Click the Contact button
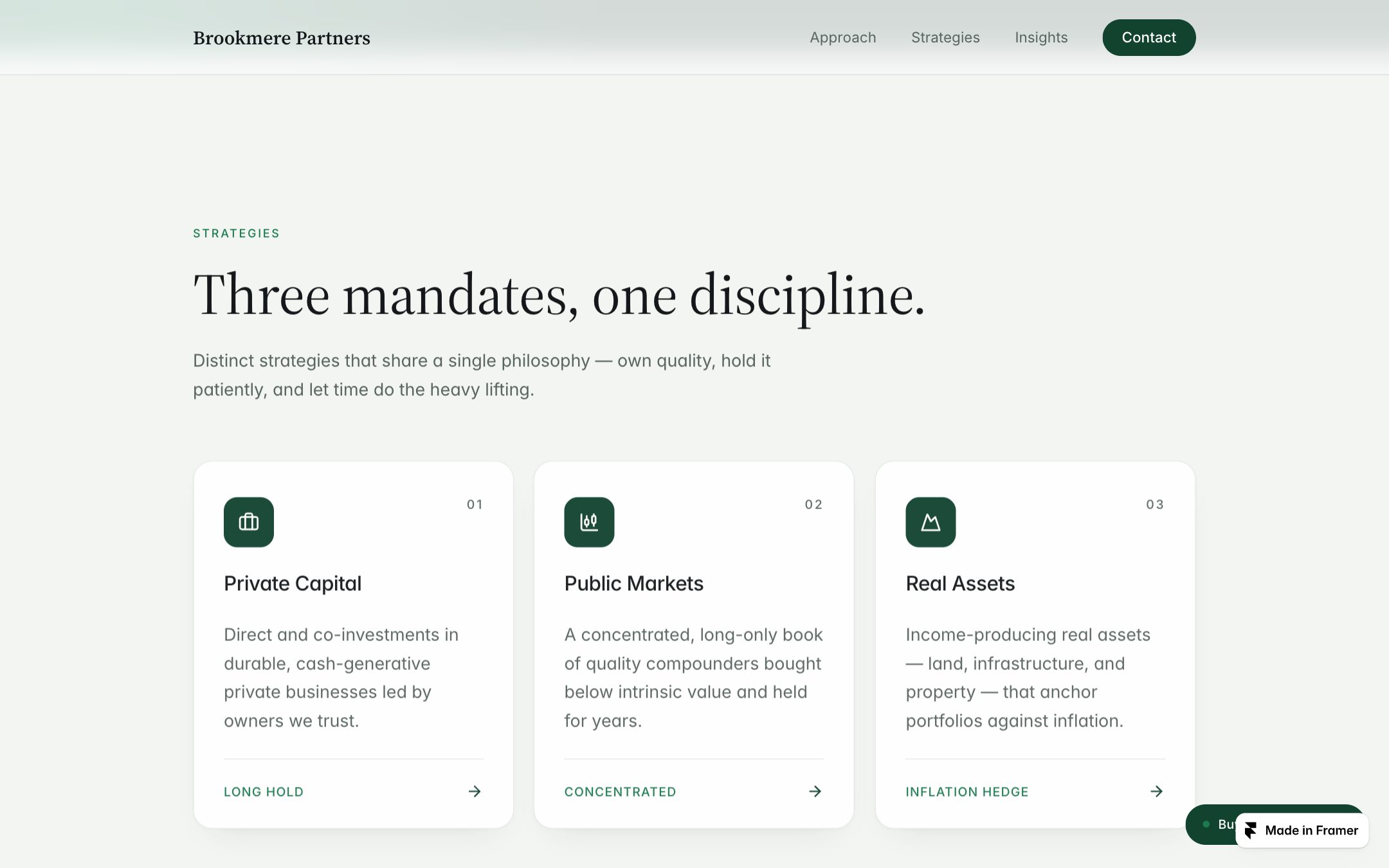The width and height of the screenshot is (1389, 868). pos(1149,37)
